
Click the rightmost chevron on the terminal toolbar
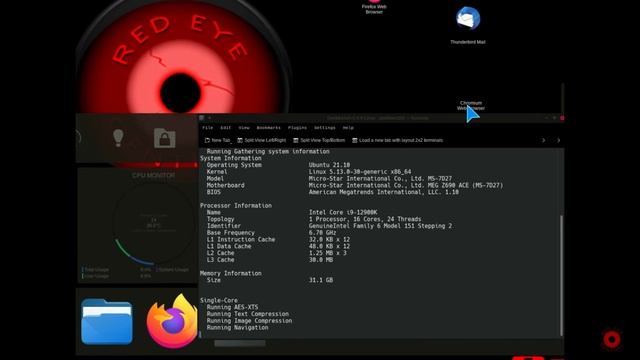[x=558, y=140]
